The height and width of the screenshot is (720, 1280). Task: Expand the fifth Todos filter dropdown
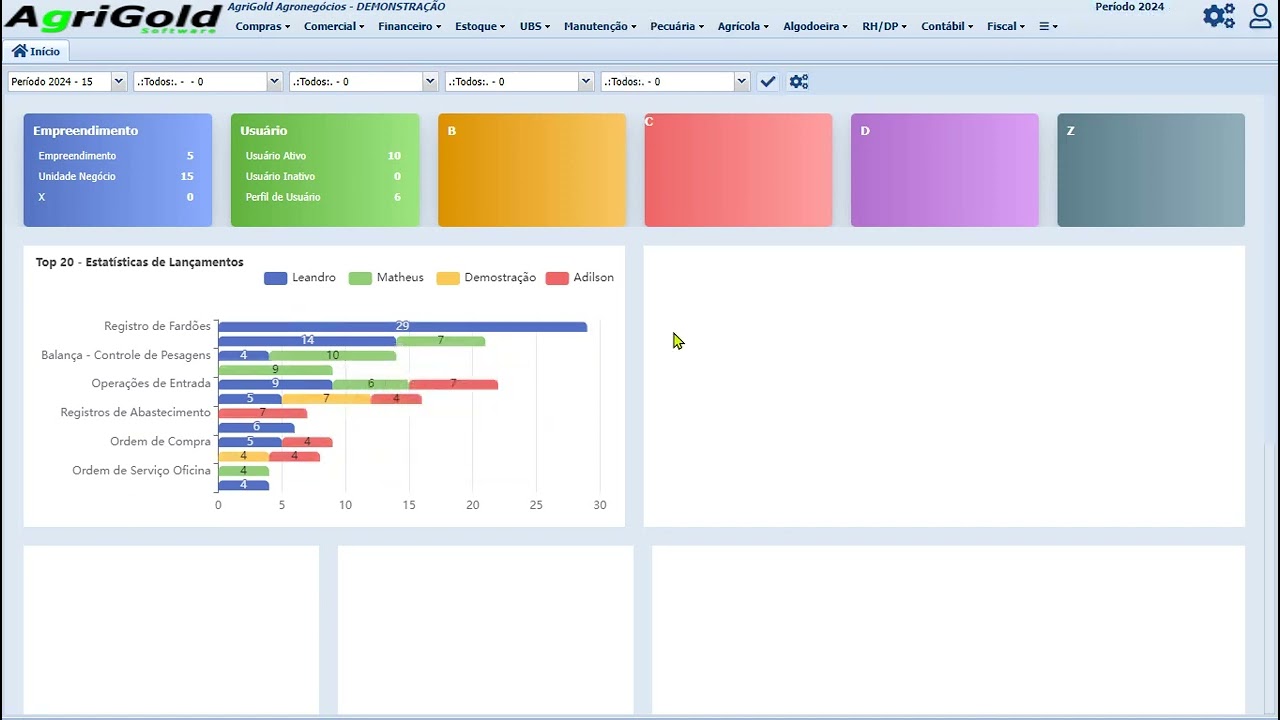coord(676,82)
